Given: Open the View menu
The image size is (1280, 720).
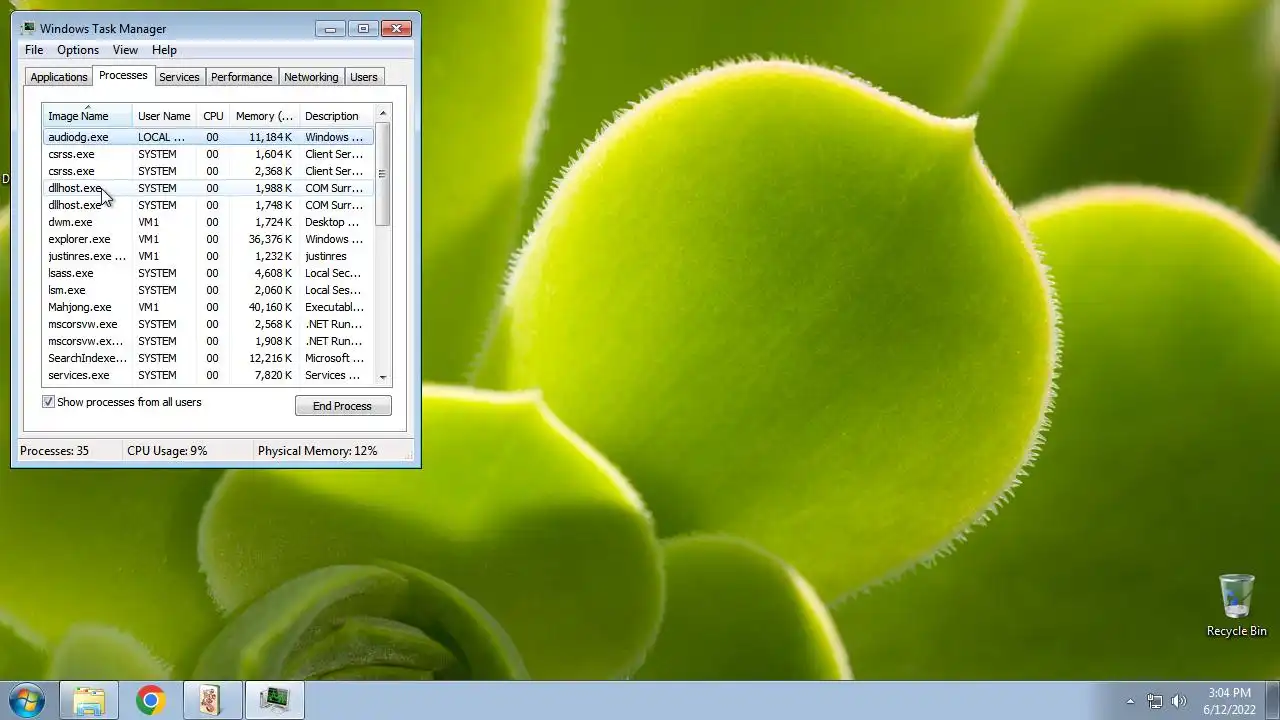Looking at the screenshot, I should 125,50.
